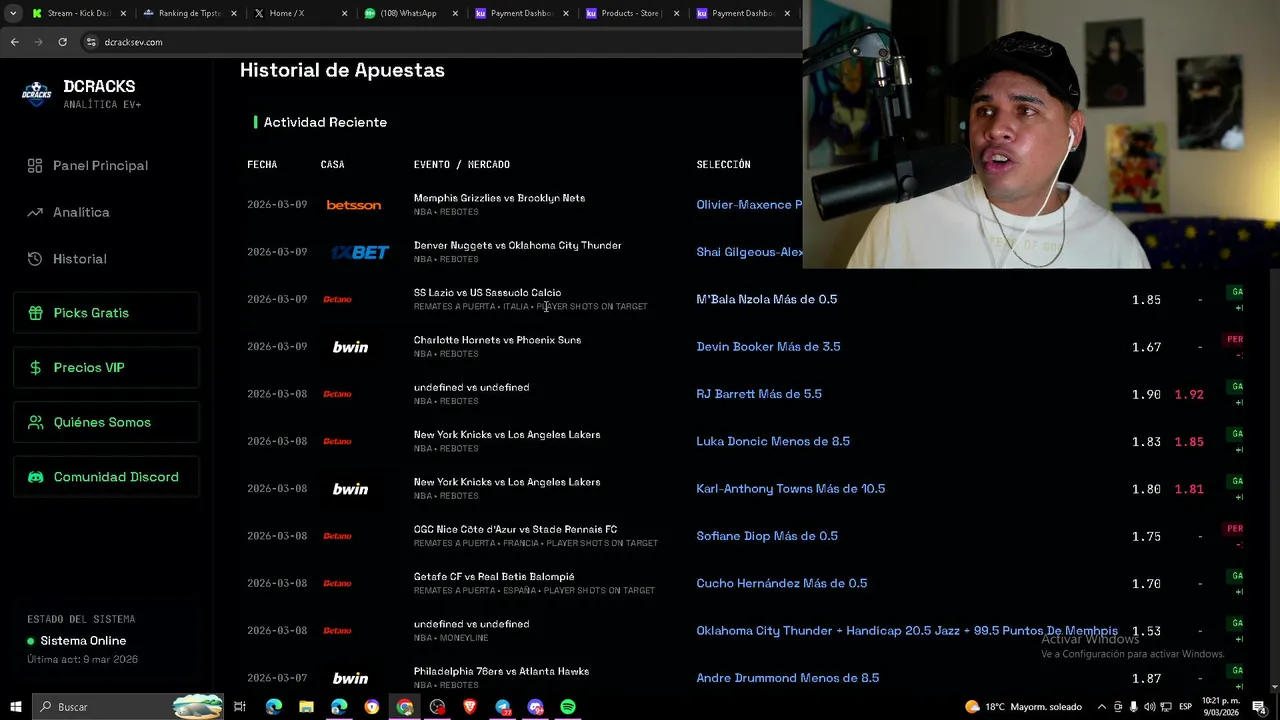Click the Devin Booker Más de 3.5 selection
This screenshot has height=720, width=1280.
[768, 347]
